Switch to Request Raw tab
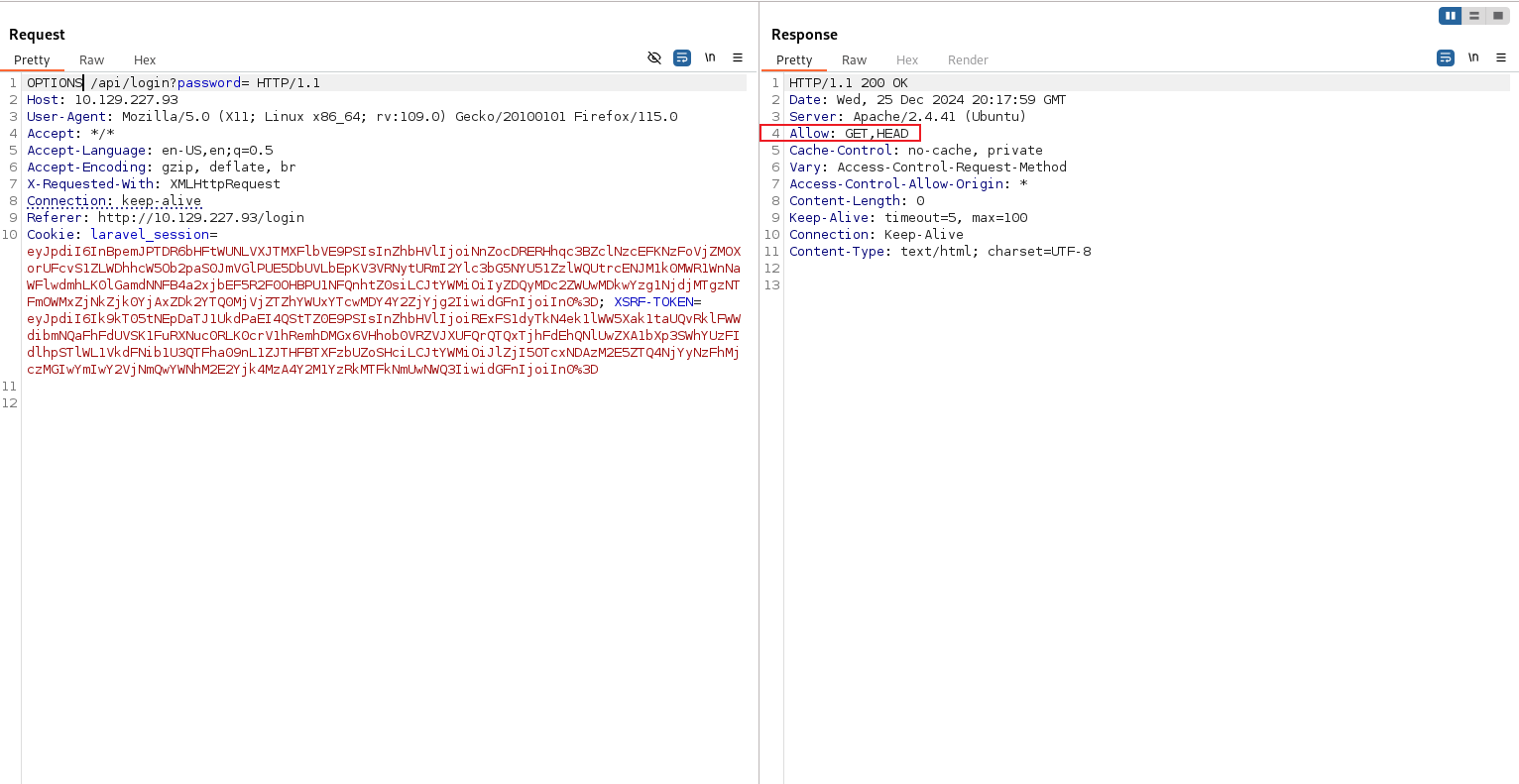This screenshot has height=784, width=1519. point(91,60)
